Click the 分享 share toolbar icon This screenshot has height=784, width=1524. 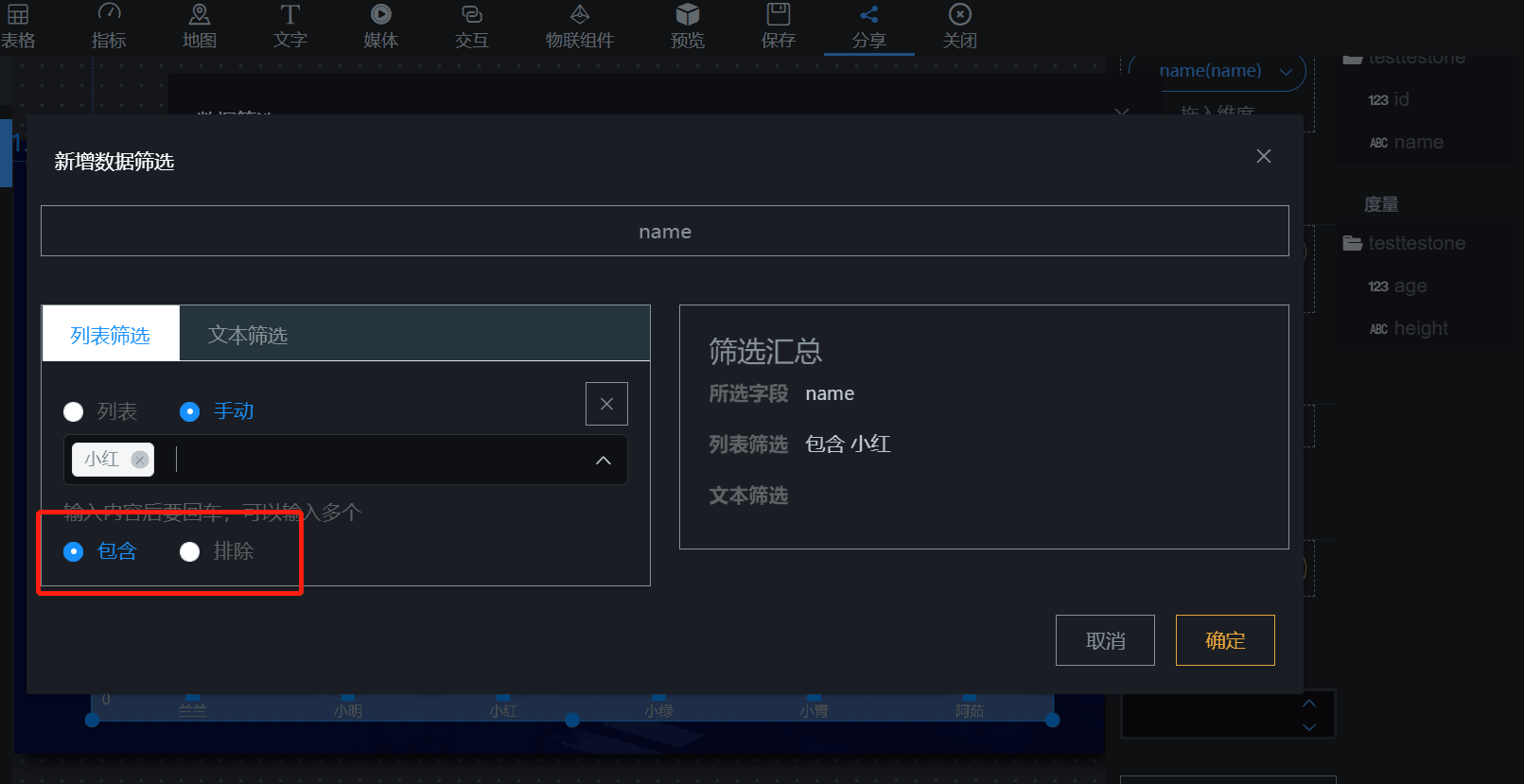(869, 26)
